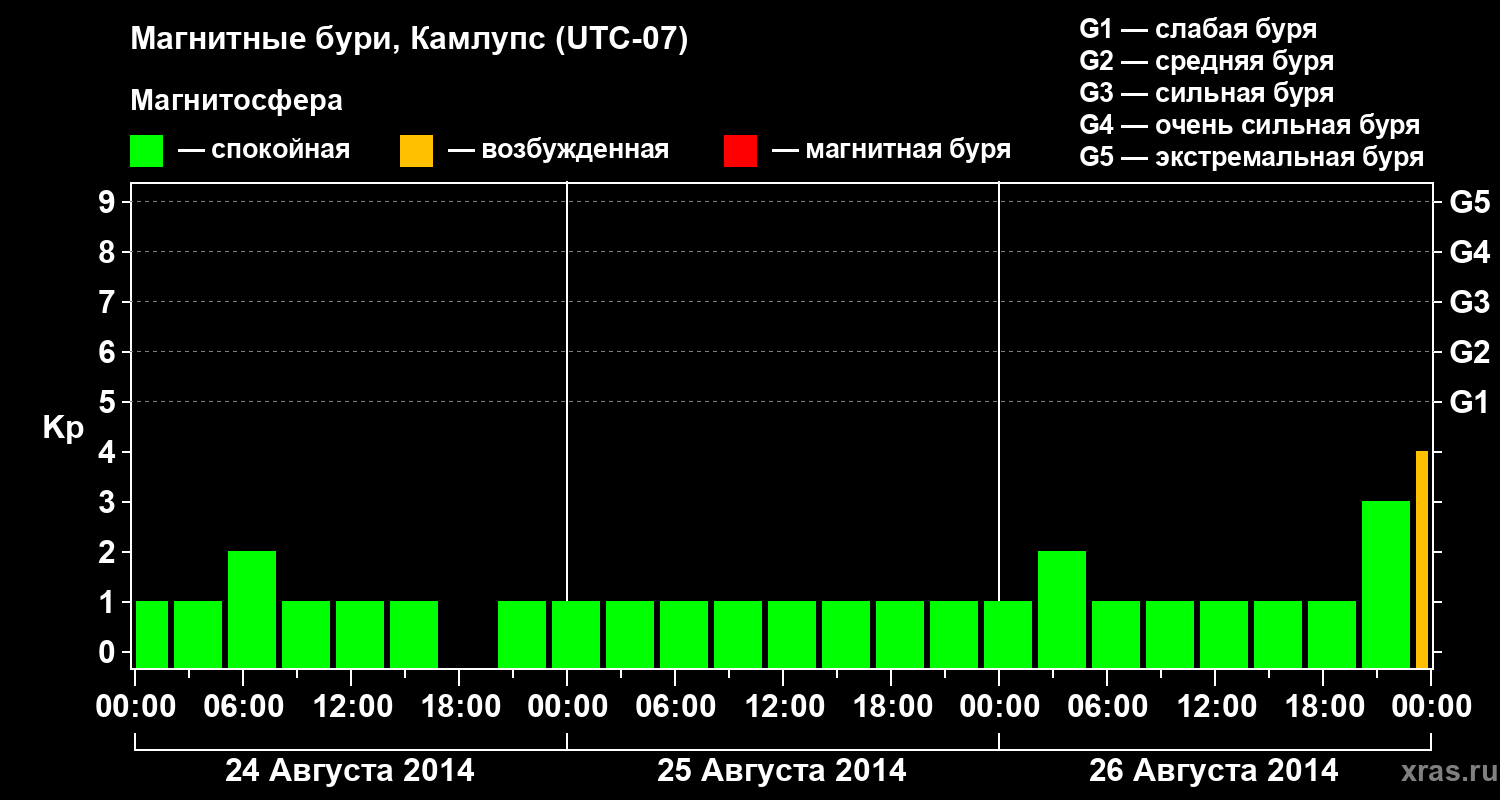The image size is (1500, 800).
Task: Click the Kp axis label
Action: click(63, 429)
